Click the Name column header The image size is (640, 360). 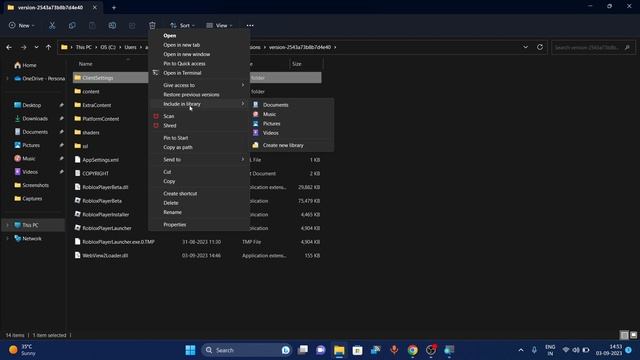pyautogui.click(x=85, y=64)
